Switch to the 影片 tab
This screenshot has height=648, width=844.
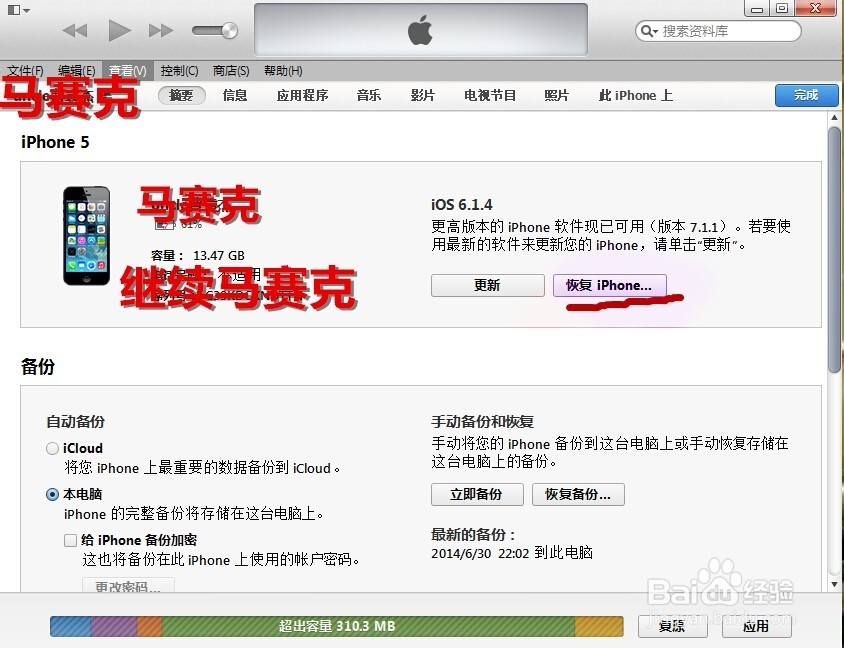click(x=423, y=95)
